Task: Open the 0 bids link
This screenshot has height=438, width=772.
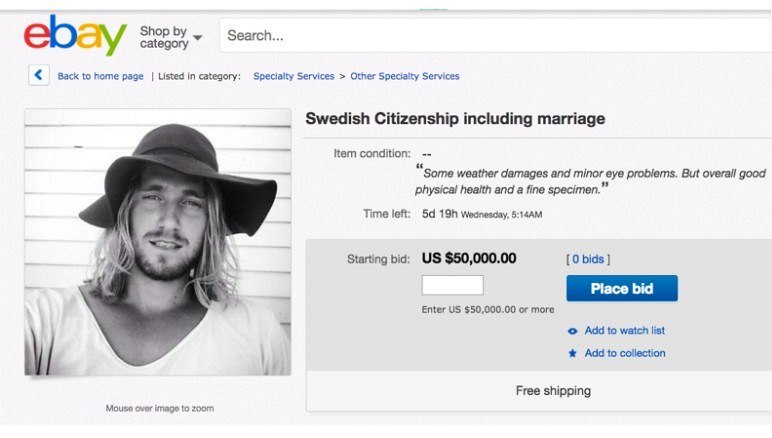Action: 588,259
